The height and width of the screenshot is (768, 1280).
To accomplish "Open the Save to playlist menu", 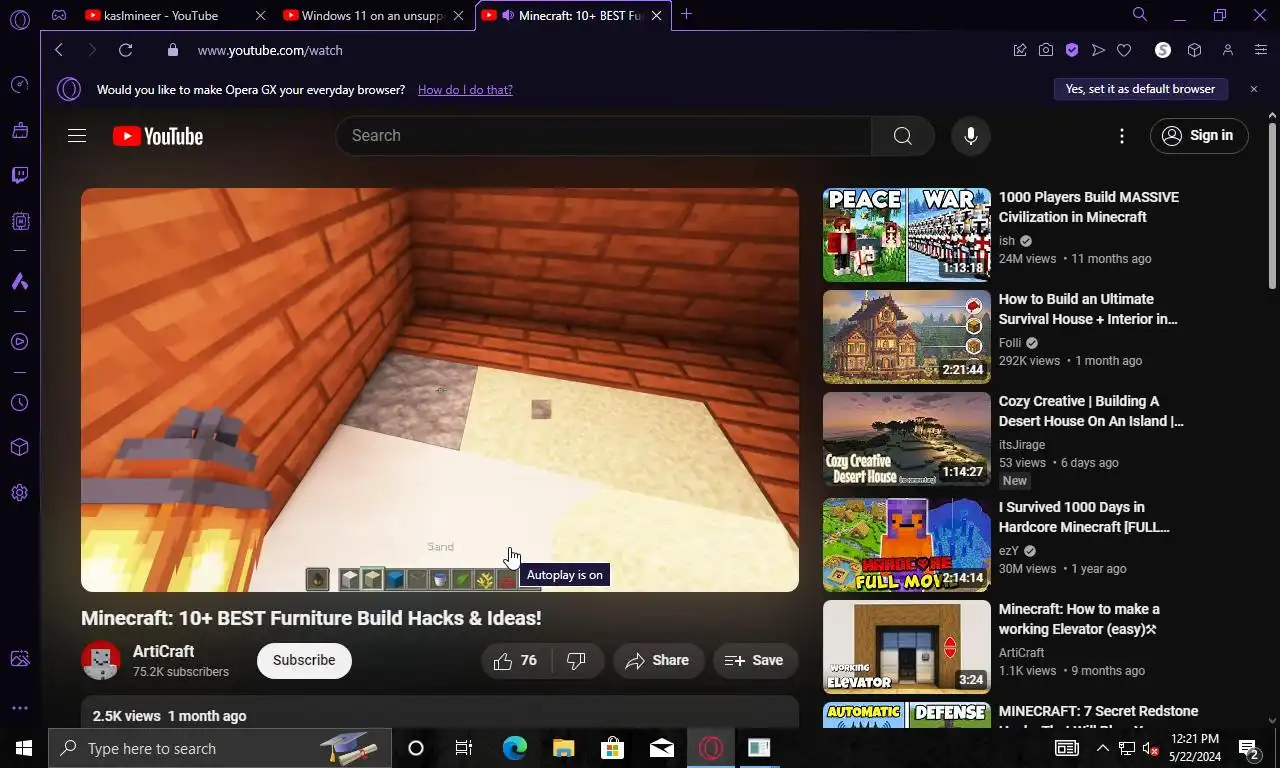I will [755, 661].
